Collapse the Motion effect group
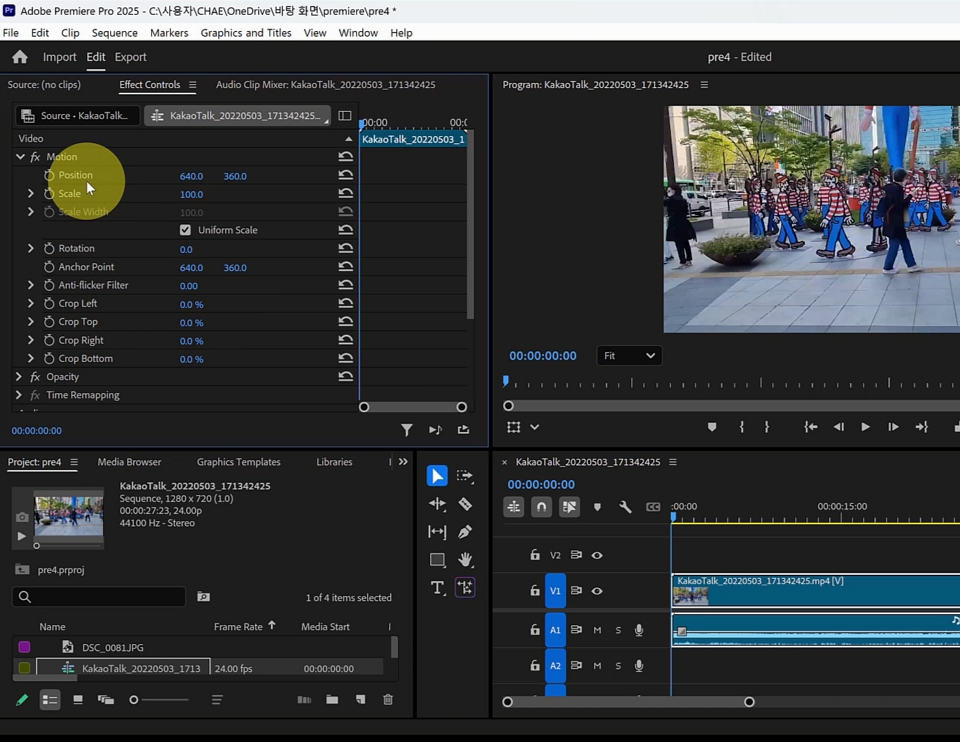Viewport: 960px width, 742px height. (20, 157)
